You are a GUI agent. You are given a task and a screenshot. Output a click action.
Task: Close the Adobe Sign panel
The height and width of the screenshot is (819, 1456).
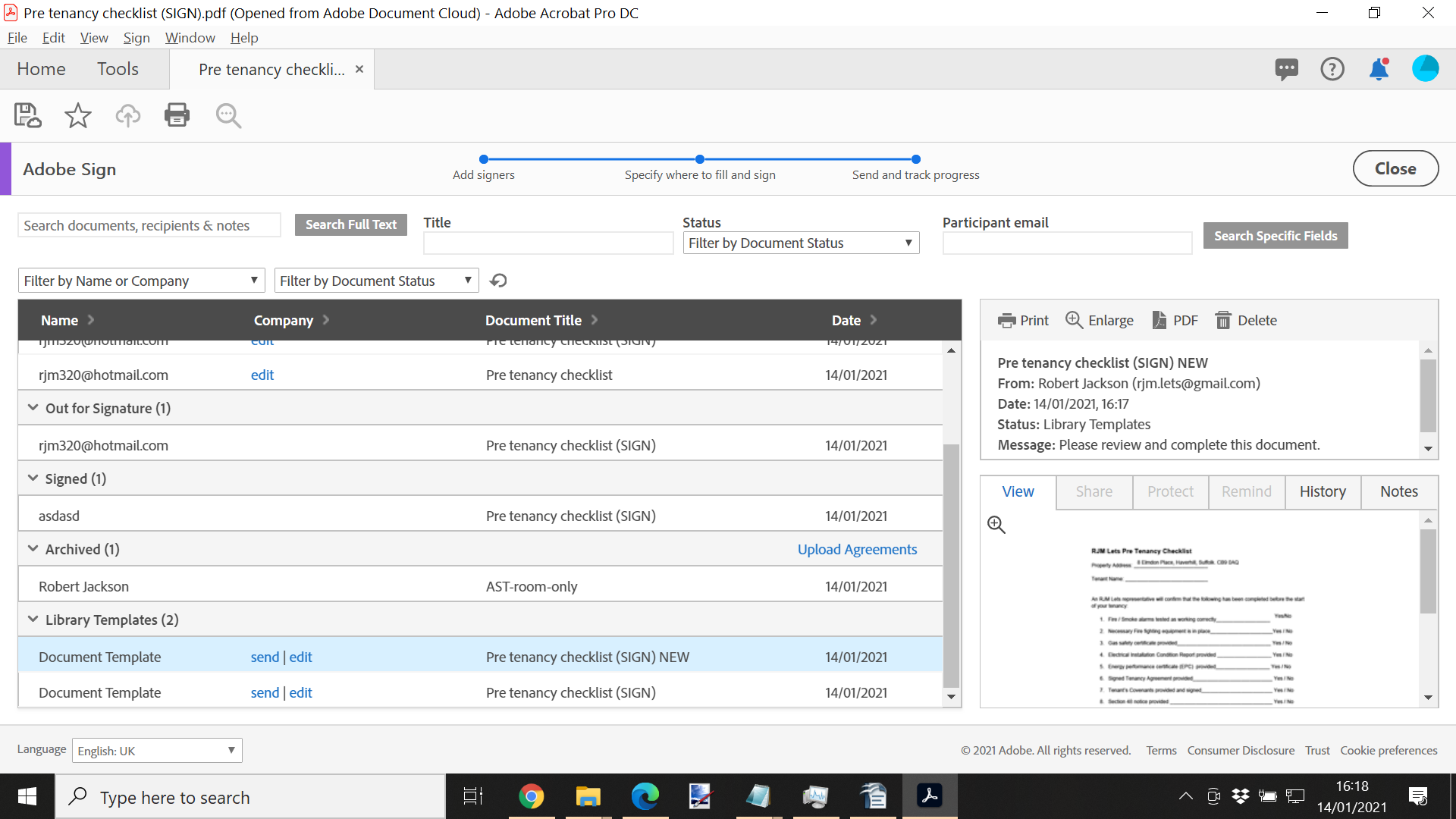click(1395, 168)
